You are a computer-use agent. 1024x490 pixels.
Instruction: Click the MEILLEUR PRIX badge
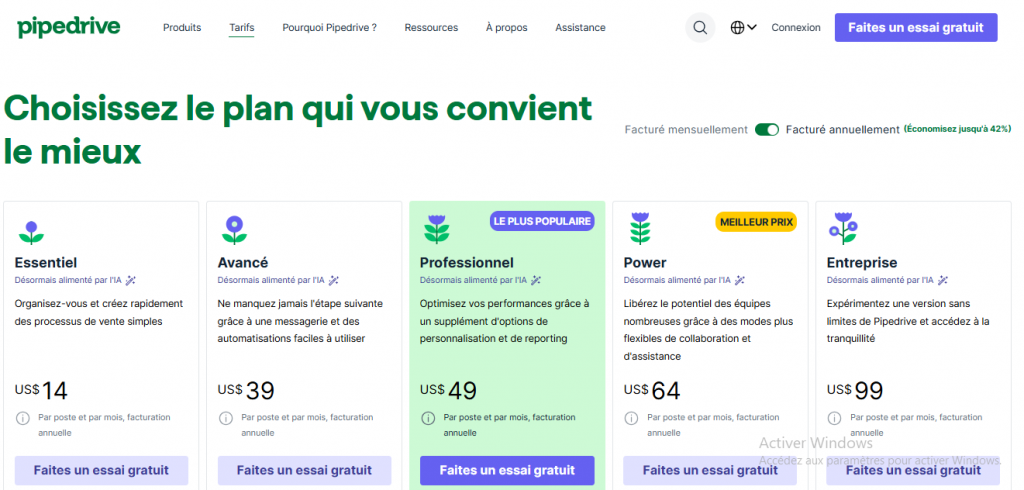click(756, 222)
